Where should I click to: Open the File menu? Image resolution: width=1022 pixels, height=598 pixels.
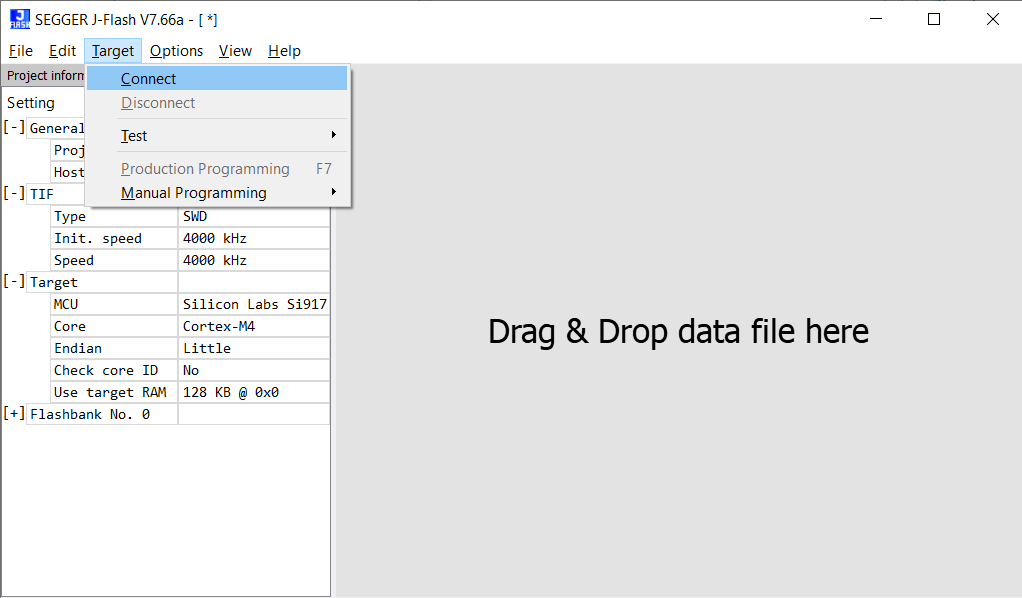pyautogui.click(x=21, y=51)
